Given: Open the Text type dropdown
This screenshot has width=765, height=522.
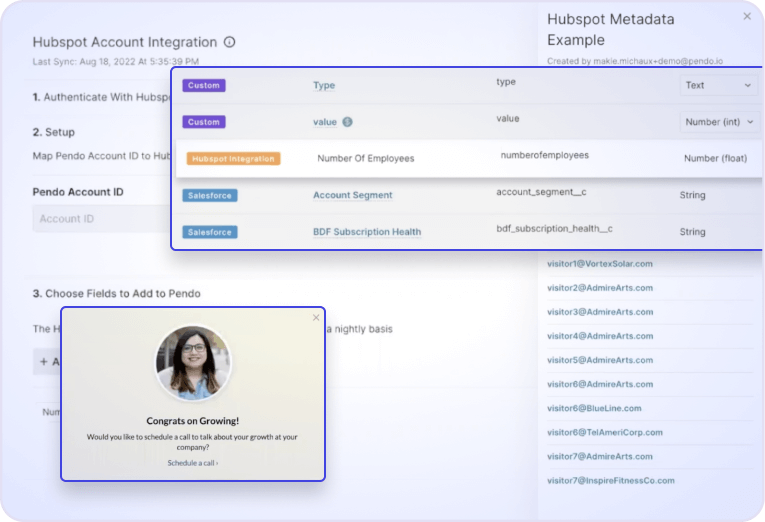Looking at the screenshot, I should (x=719, y=85).
